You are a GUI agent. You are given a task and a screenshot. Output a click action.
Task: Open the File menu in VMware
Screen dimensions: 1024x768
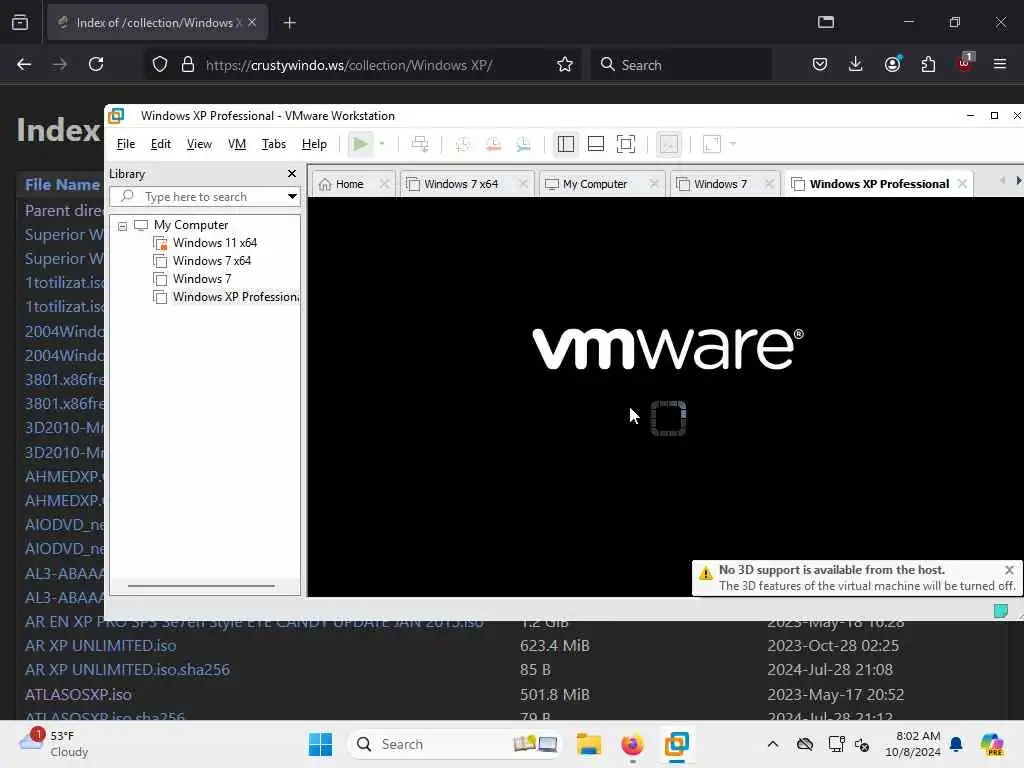point(125,144)
